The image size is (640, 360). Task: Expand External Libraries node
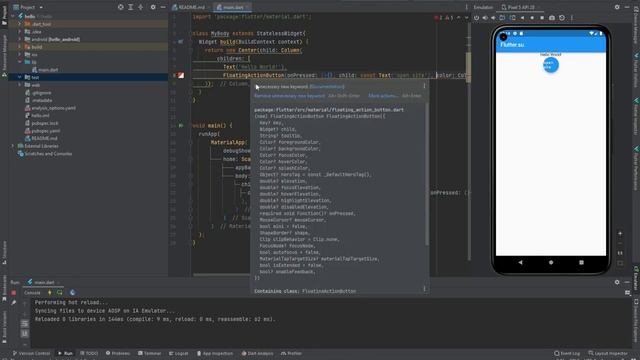point(13,146)
